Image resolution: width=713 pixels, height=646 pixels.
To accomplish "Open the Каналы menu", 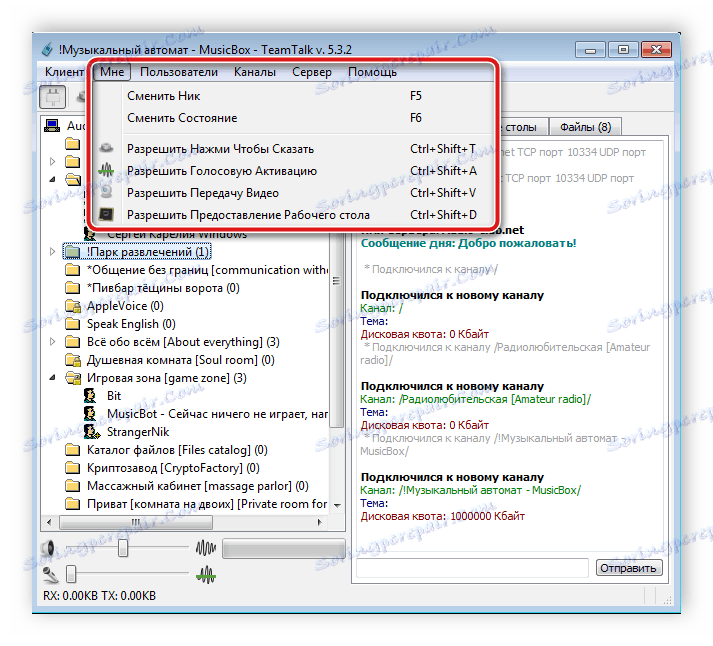I will pyautogui.click(x=255, y=72).
